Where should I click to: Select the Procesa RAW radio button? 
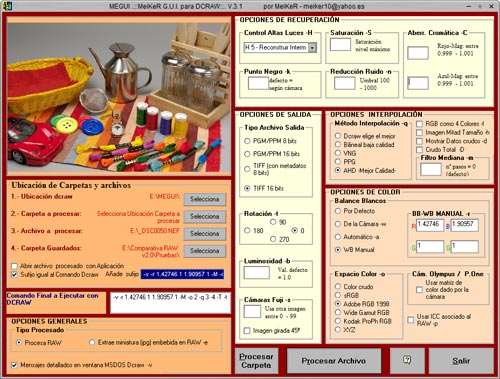19,342
